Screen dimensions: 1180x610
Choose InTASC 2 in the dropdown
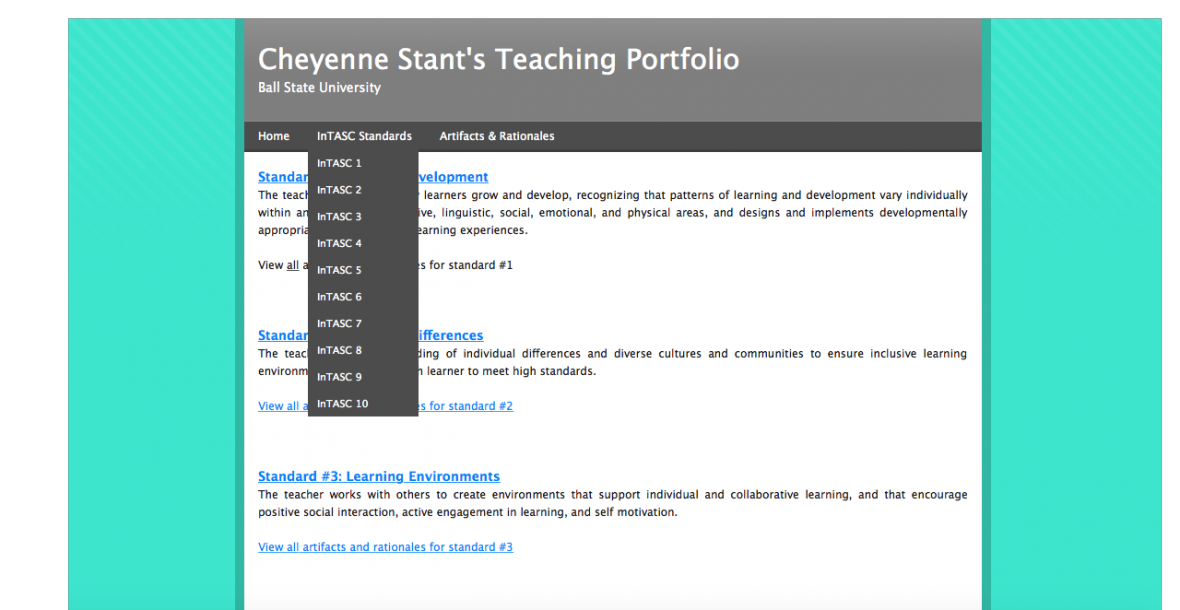pyautogui.click(x=340, y=190)
